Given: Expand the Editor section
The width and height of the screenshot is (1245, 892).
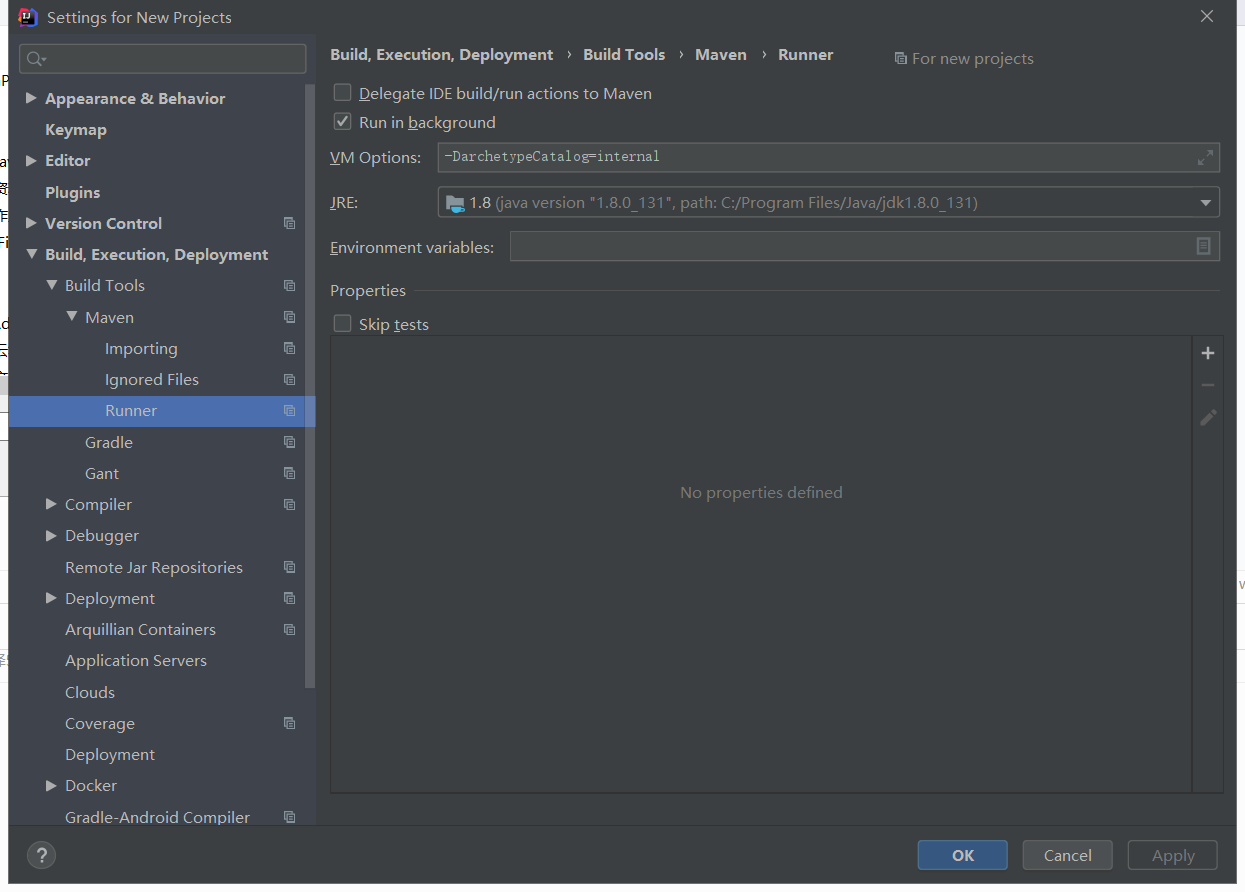Looking at the screenshot, I should pyautogui.click(x=31, y=160).
